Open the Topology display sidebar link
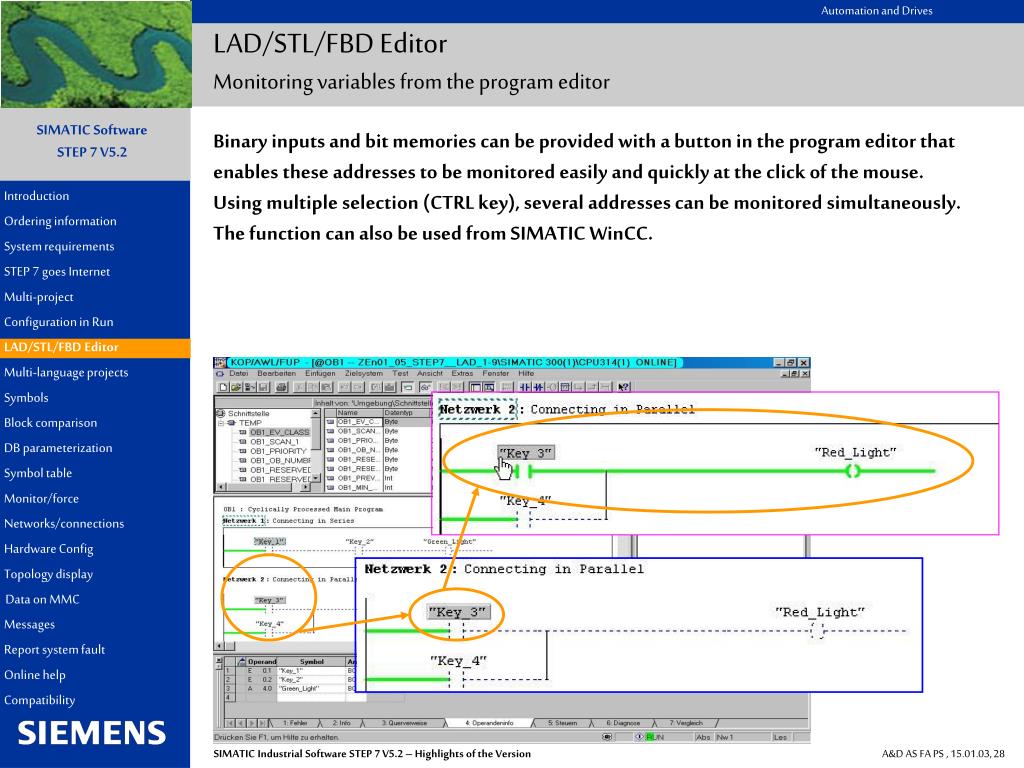 click(x=48, y=575)
